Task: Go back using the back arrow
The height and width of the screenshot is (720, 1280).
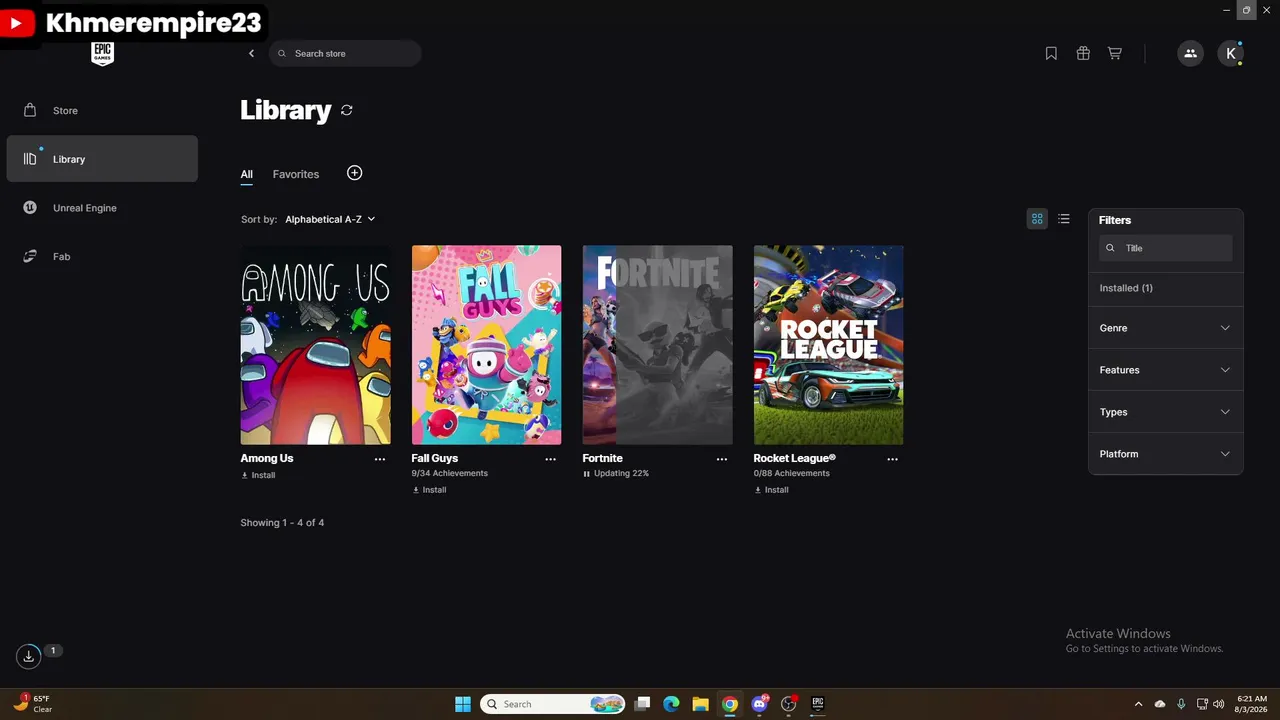Action: pos(251,53)
